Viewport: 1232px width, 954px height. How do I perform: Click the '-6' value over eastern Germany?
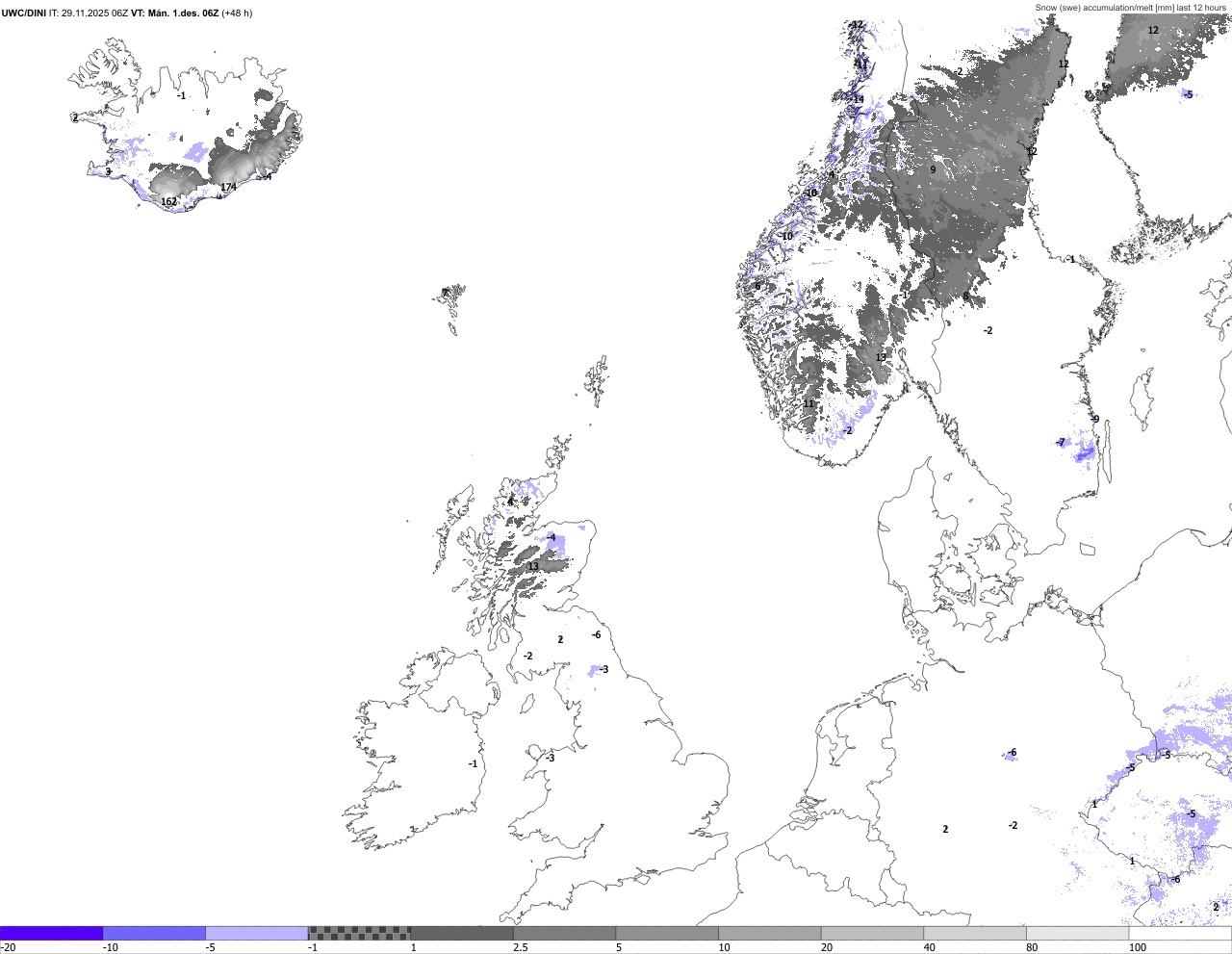1012,753
